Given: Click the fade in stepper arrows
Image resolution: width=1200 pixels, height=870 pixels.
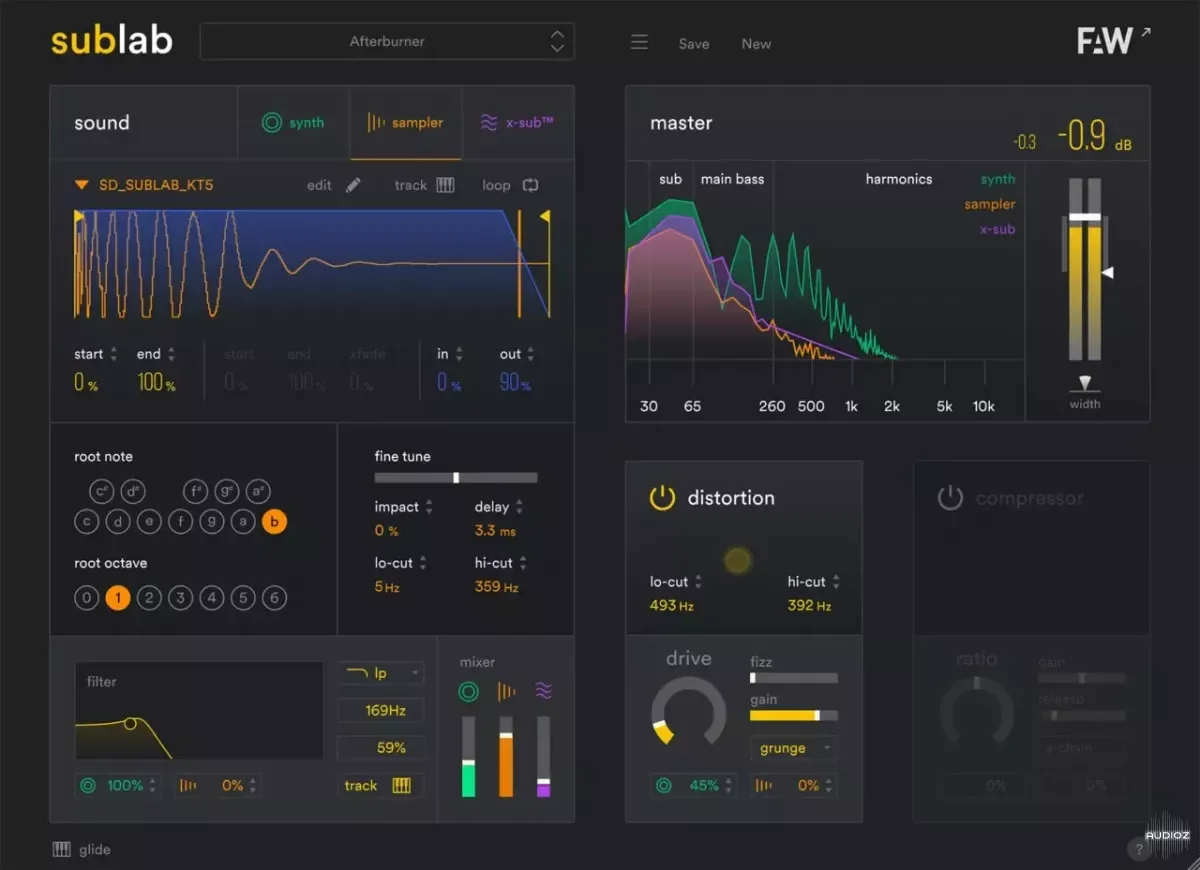Looking at the screenshot, I should tap(459, 354).
